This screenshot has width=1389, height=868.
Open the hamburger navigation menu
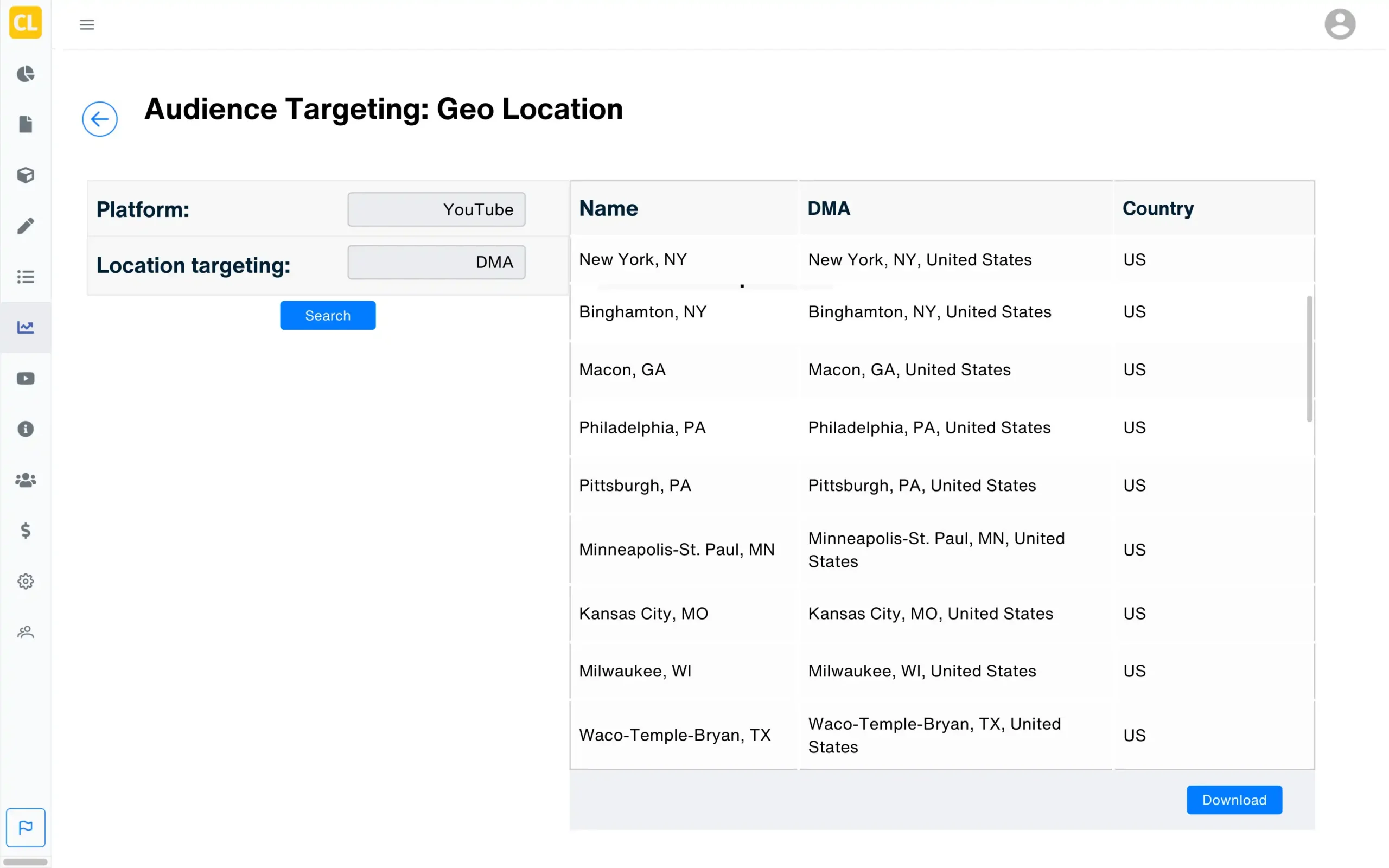[x=87, y=24]
